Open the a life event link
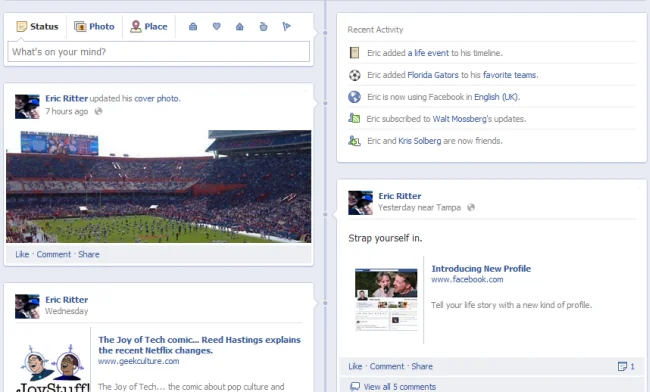The width and height of the screenshot is (650, 392). coord(428,53)
